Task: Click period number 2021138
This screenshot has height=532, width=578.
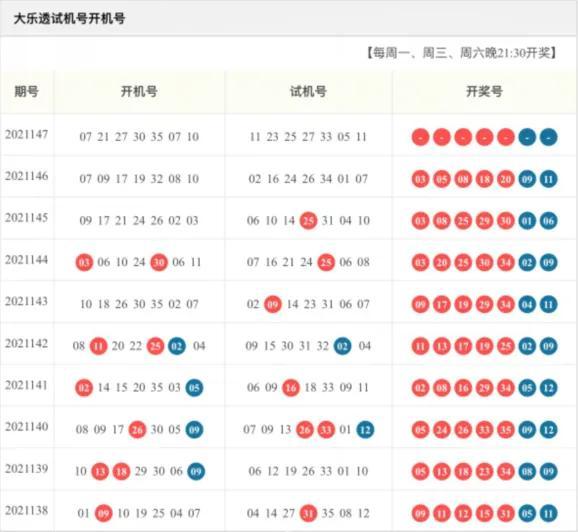Action: (x=27, y=510)
